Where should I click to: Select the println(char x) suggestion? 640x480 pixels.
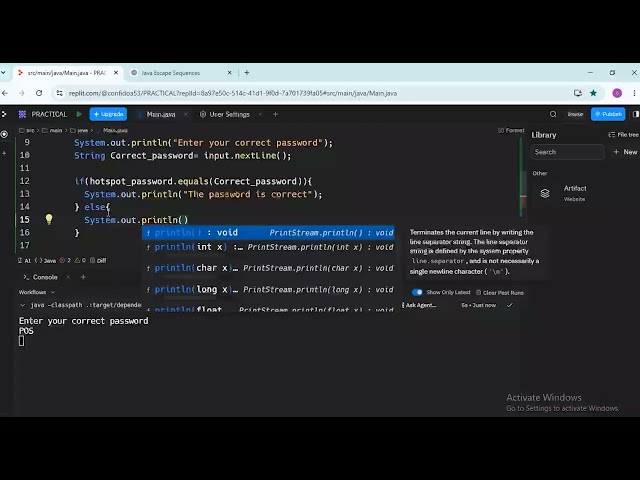tap(268, 268)
